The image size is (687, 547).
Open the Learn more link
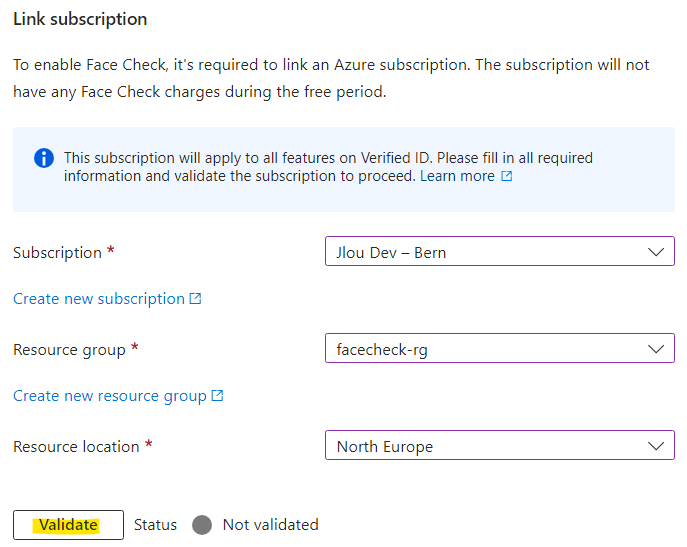click(x=457, y=176)
